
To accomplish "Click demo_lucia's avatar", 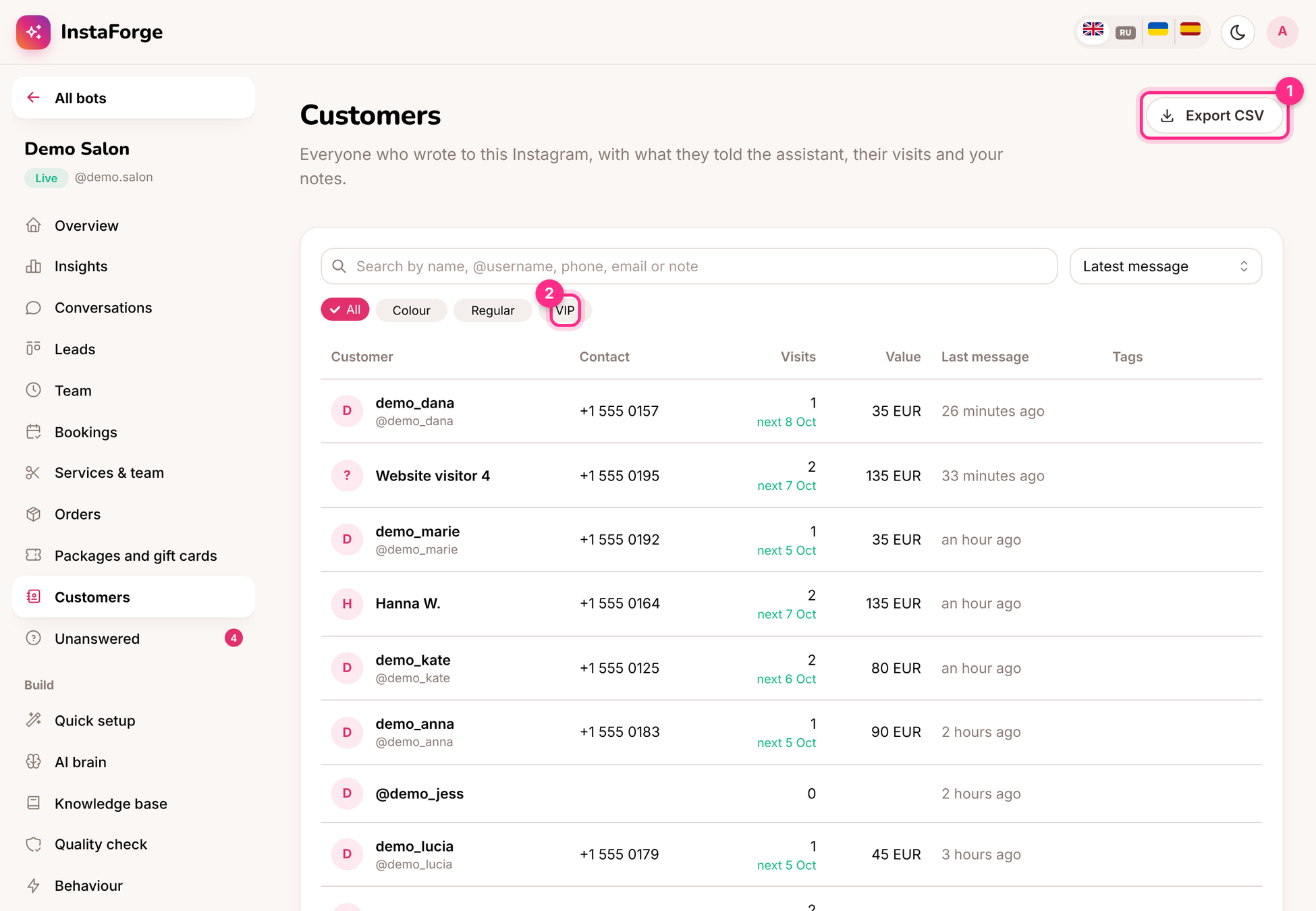I will click(347, 854).
